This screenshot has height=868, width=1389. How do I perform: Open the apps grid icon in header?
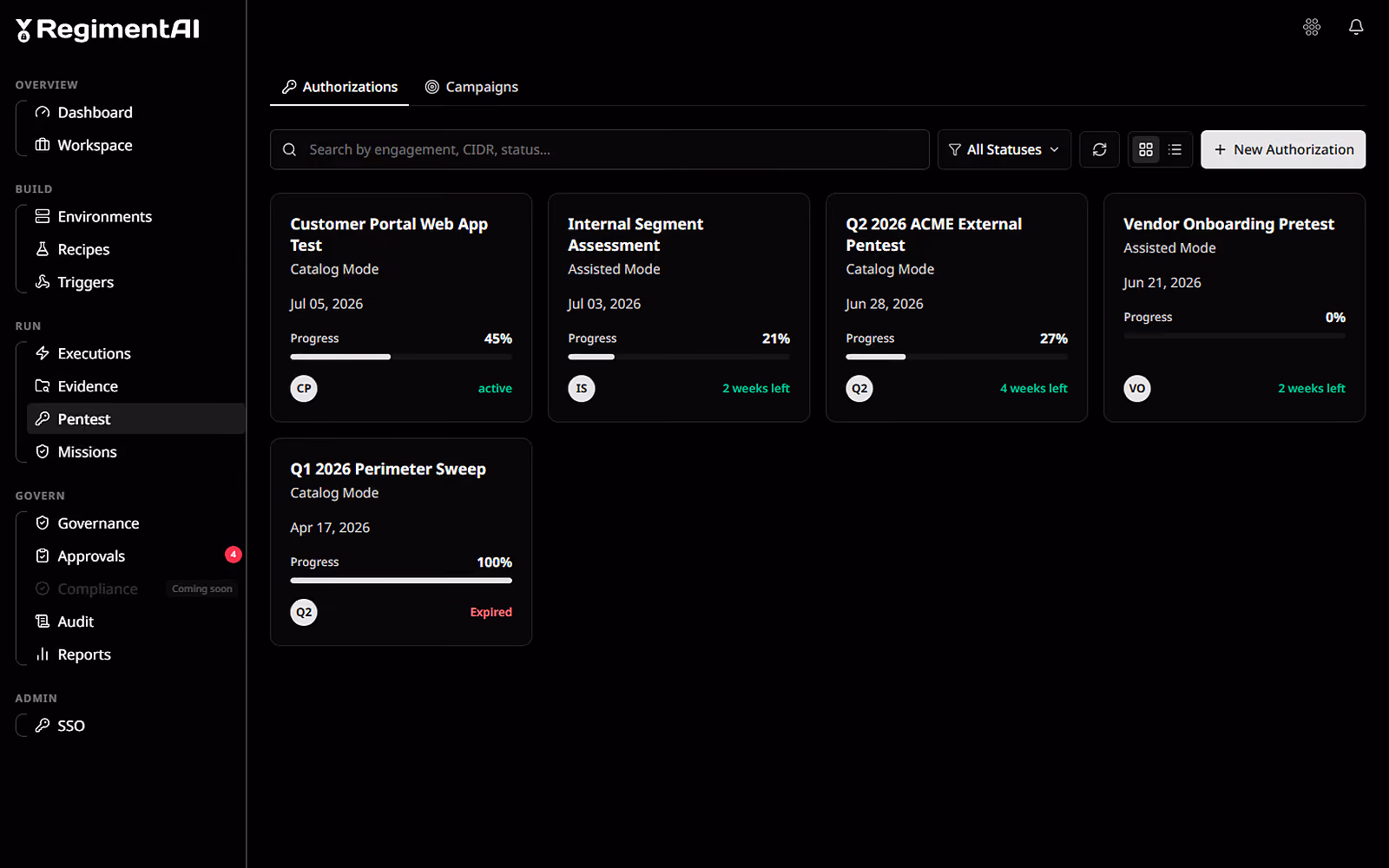1312,27
